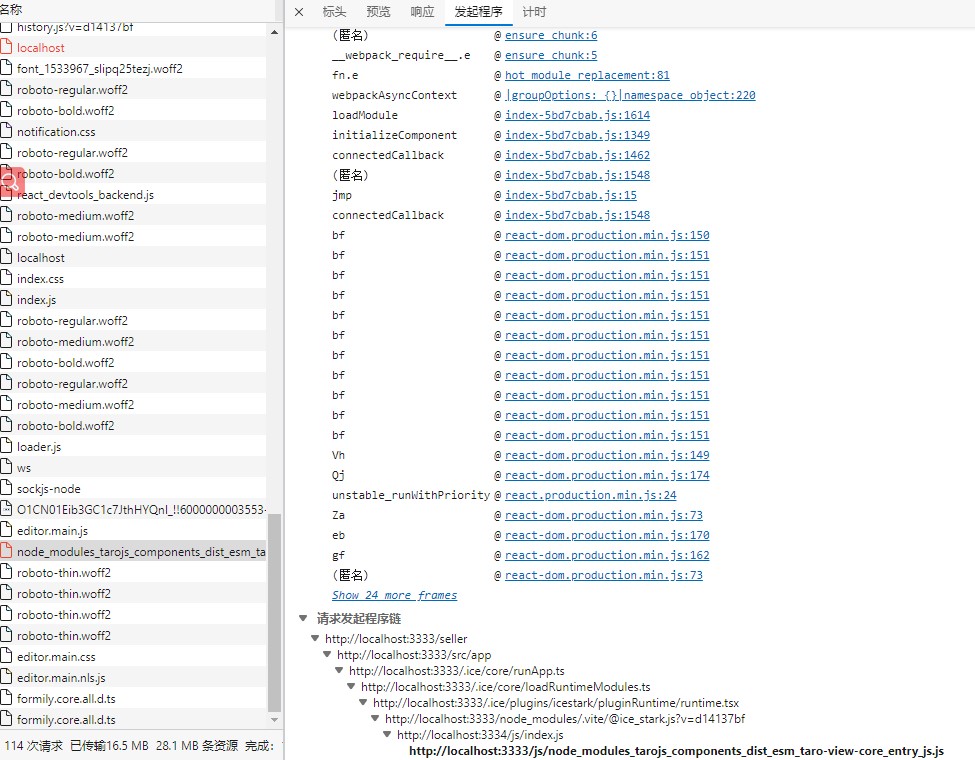
Task: Click the Show 24 more frames link
Action: tap(394, 594)
